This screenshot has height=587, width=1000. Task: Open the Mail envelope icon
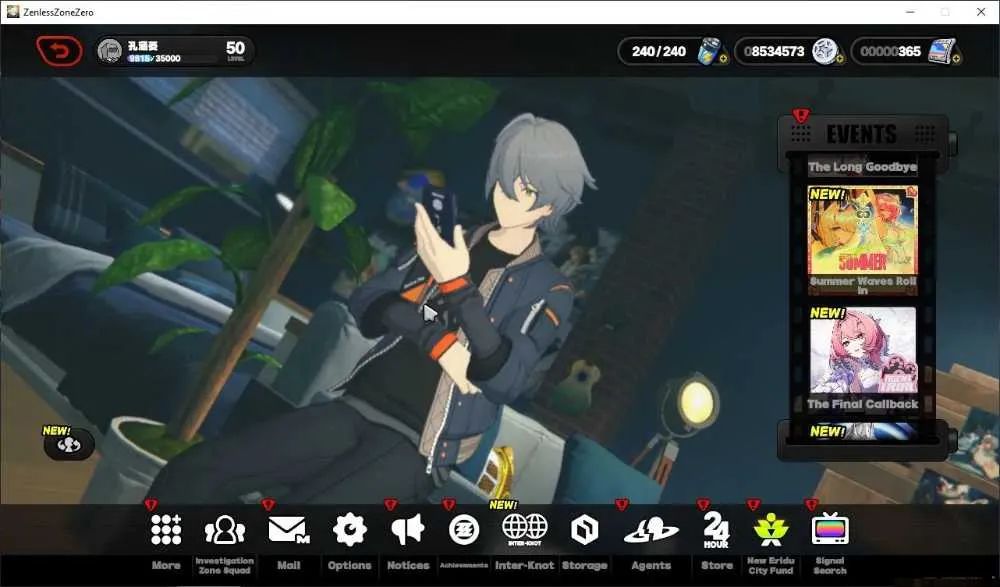(x=288, y=530)
